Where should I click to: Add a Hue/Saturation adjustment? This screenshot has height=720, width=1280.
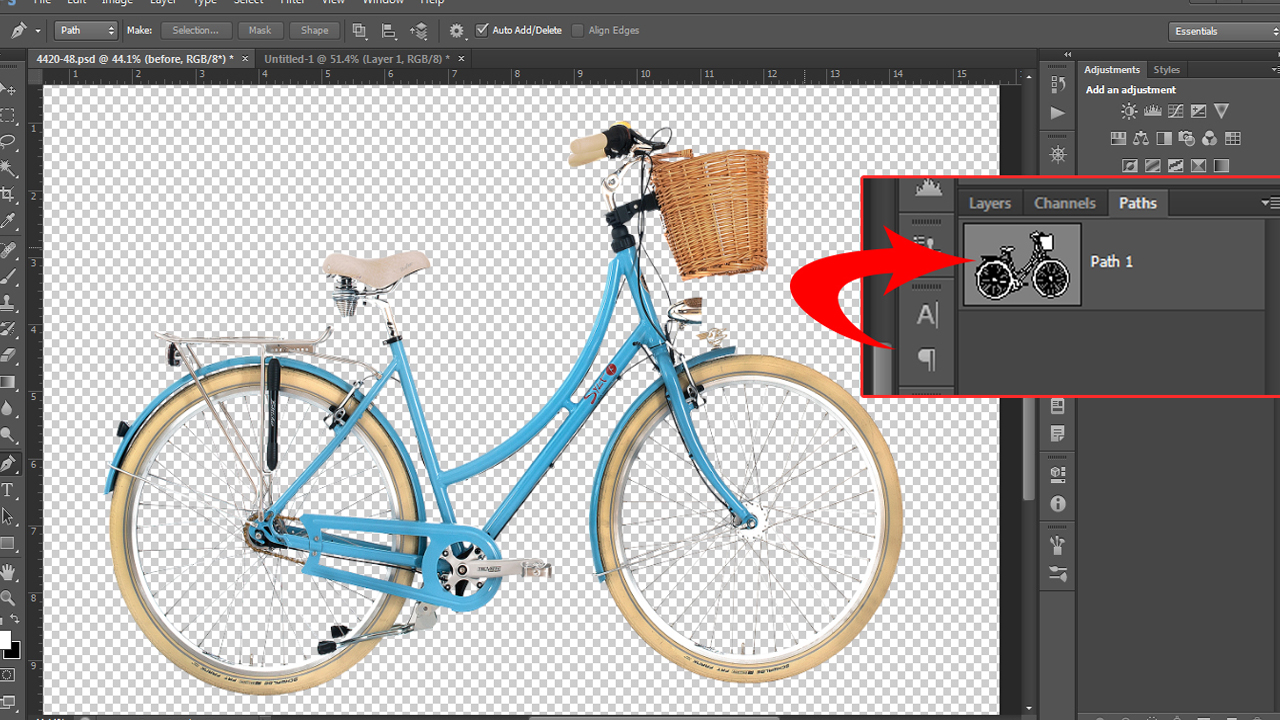1118,139
